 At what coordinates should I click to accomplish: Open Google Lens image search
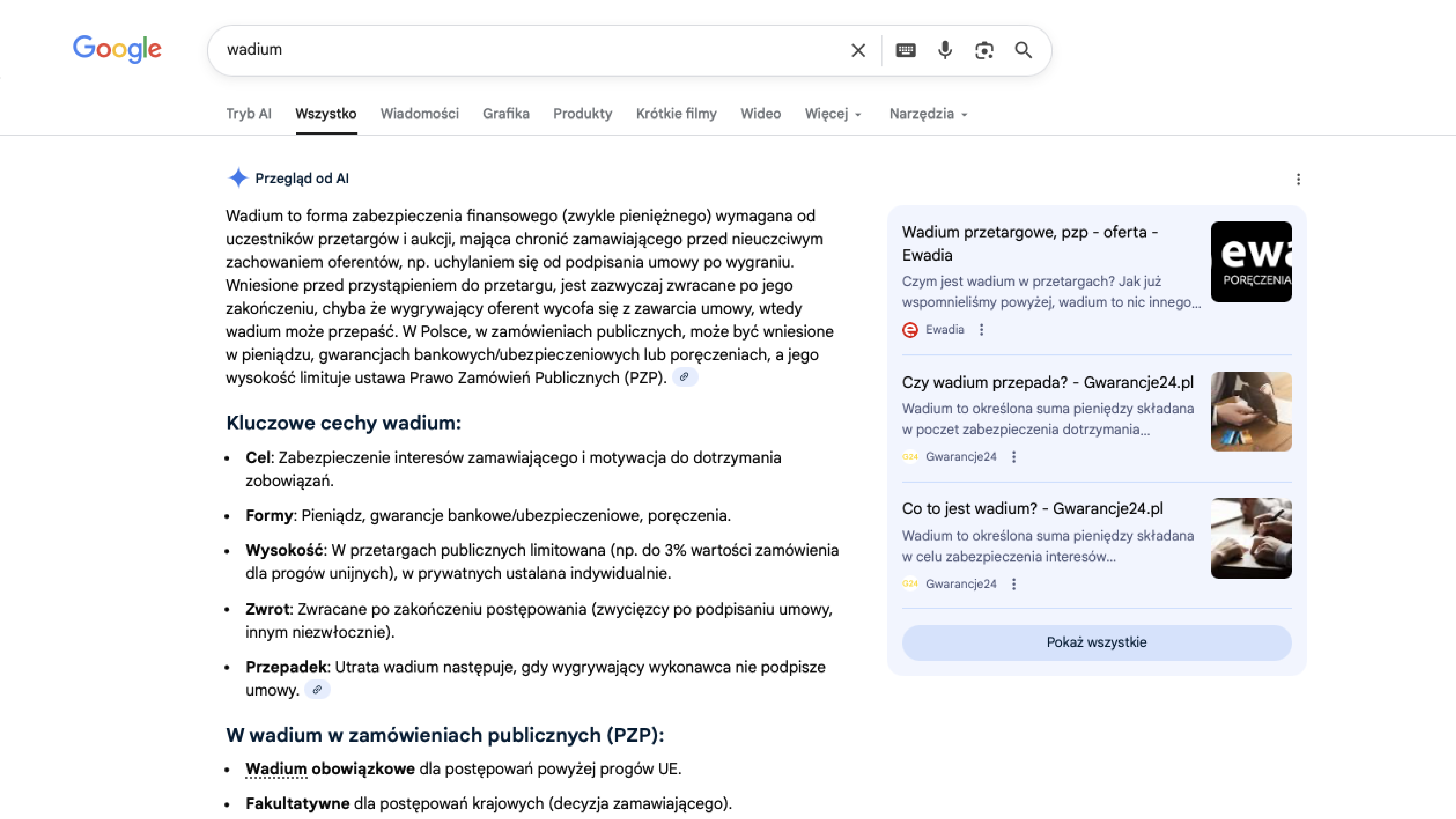[x=984, y=50]
